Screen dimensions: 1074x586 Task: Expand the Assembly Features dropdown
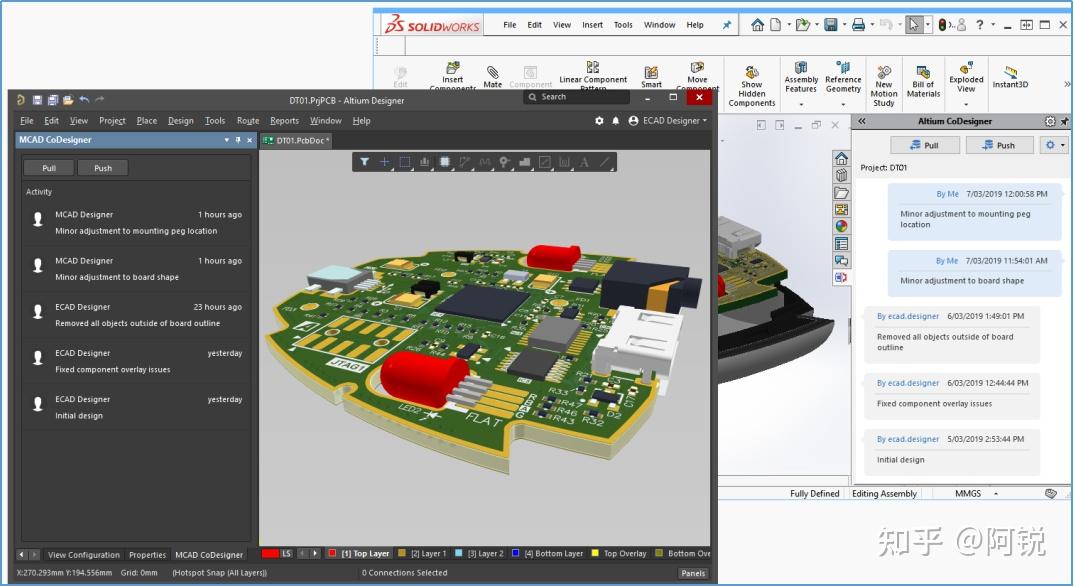pyautogui.click(x=801, y=102)
